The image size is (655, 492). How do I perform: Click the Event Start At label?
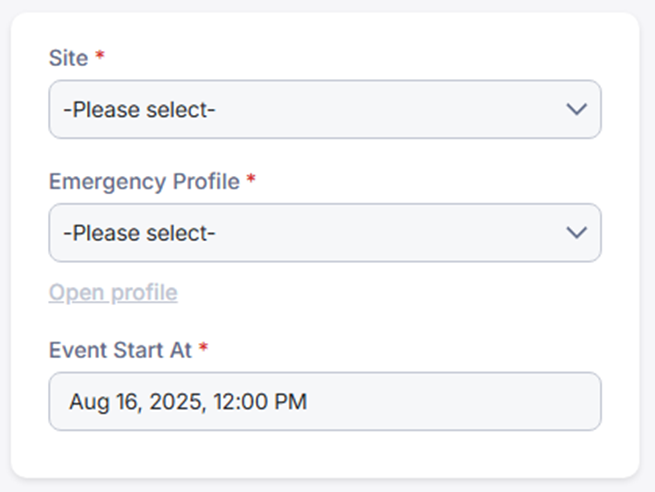pos(121,350)
